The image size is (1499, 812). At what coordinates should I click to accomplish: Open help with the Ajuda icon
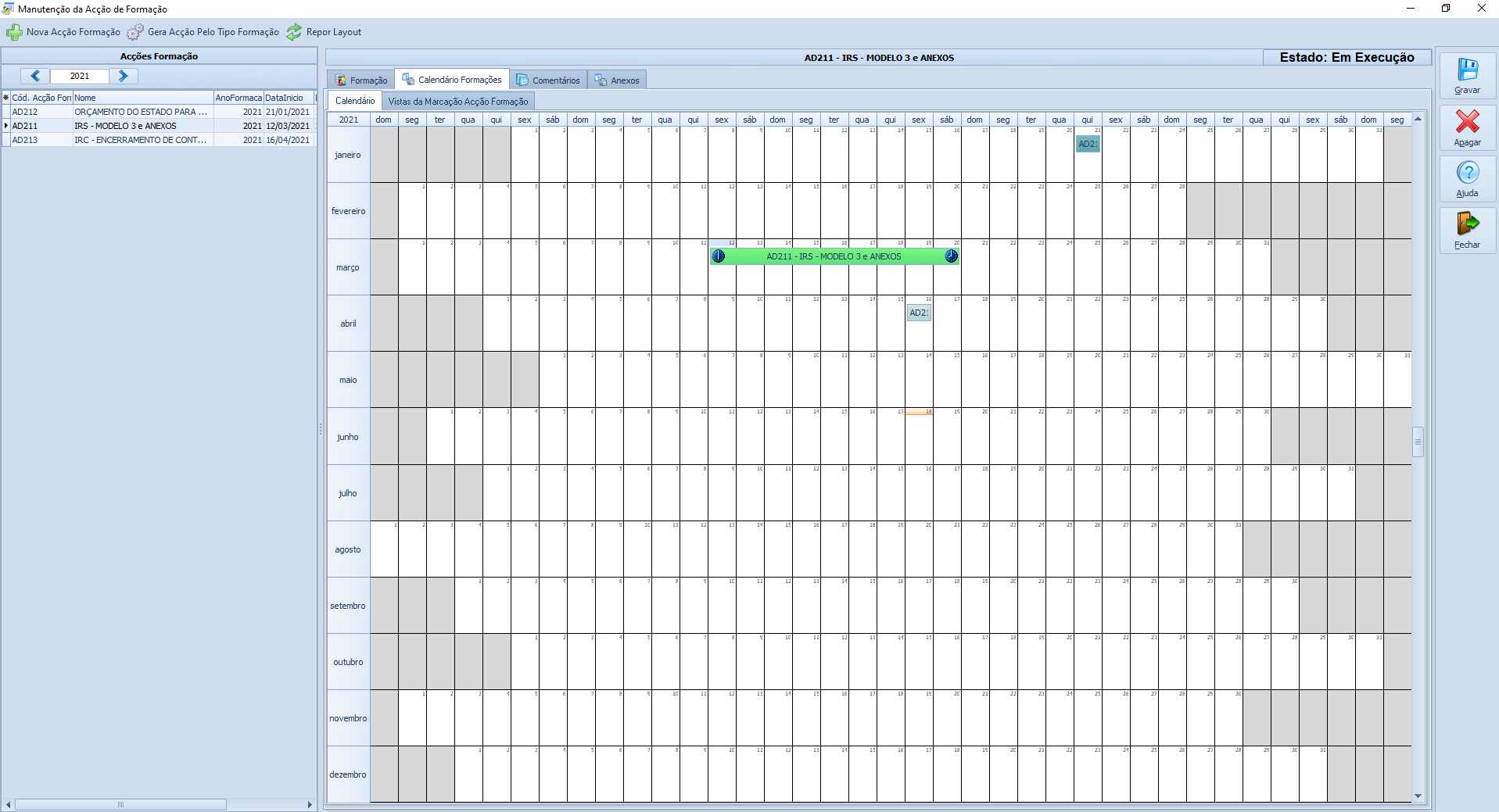[x=1467, y=173]
